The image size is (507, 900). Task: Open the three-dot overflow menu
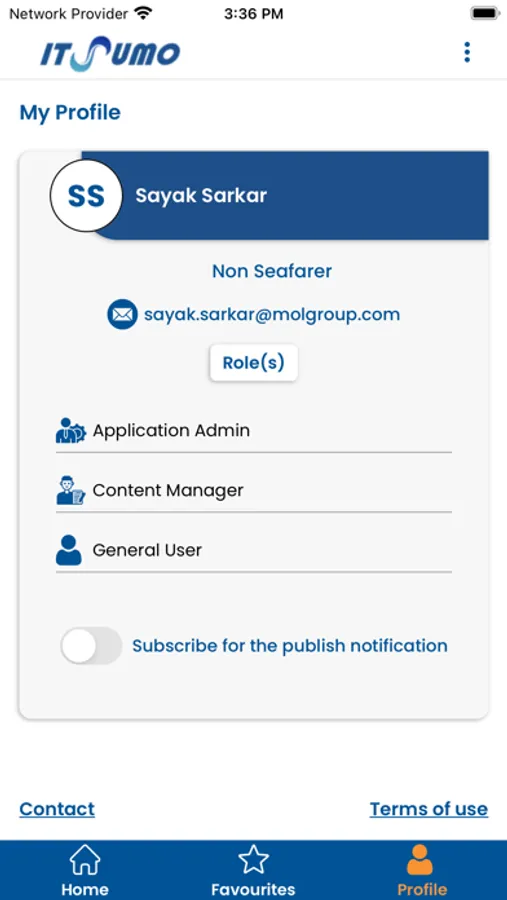pos(467,52)
